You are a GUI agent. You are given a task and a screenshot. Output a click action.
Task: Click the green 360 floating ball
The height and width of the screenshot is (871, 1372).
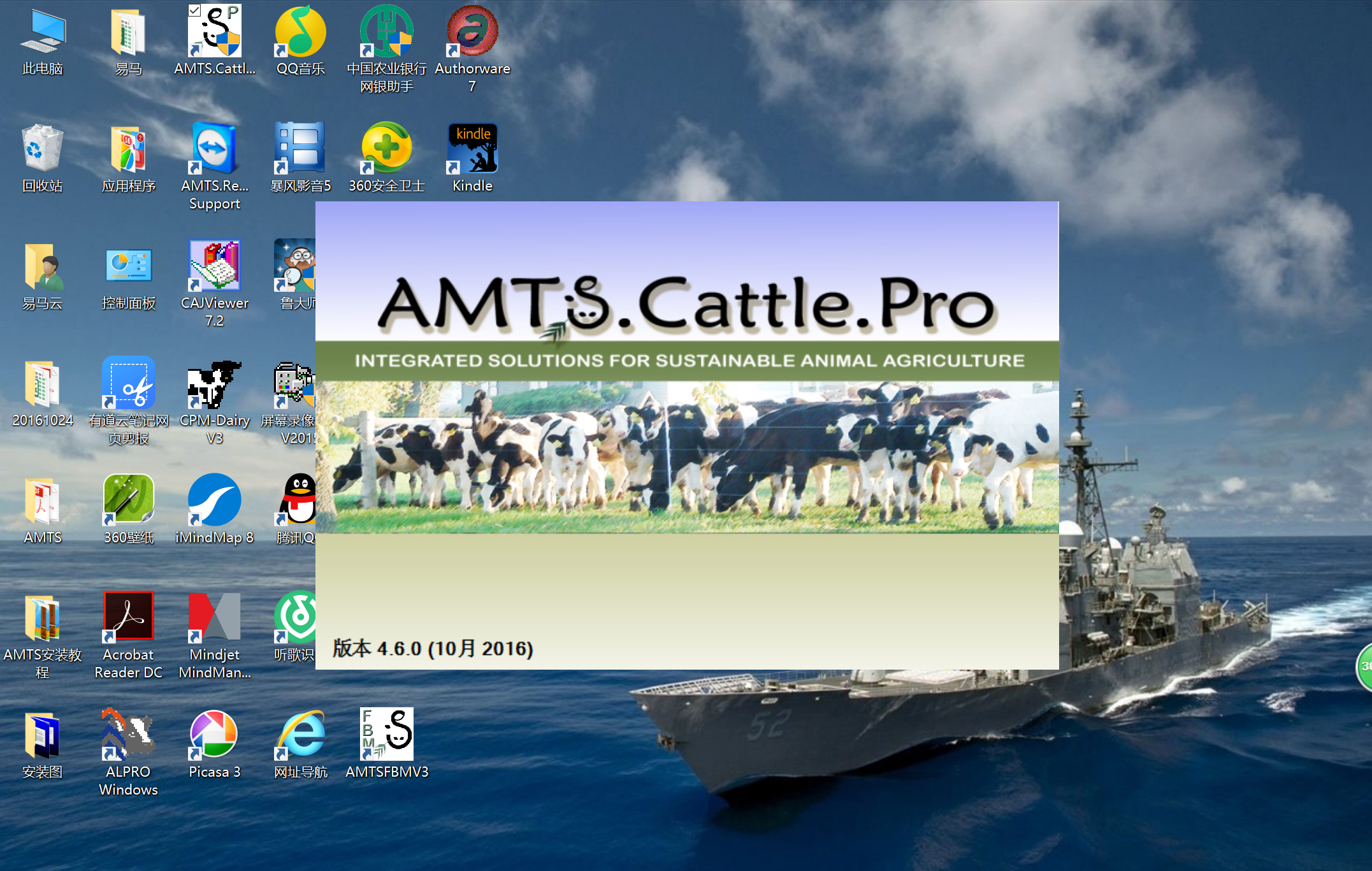pos(1364,666)
